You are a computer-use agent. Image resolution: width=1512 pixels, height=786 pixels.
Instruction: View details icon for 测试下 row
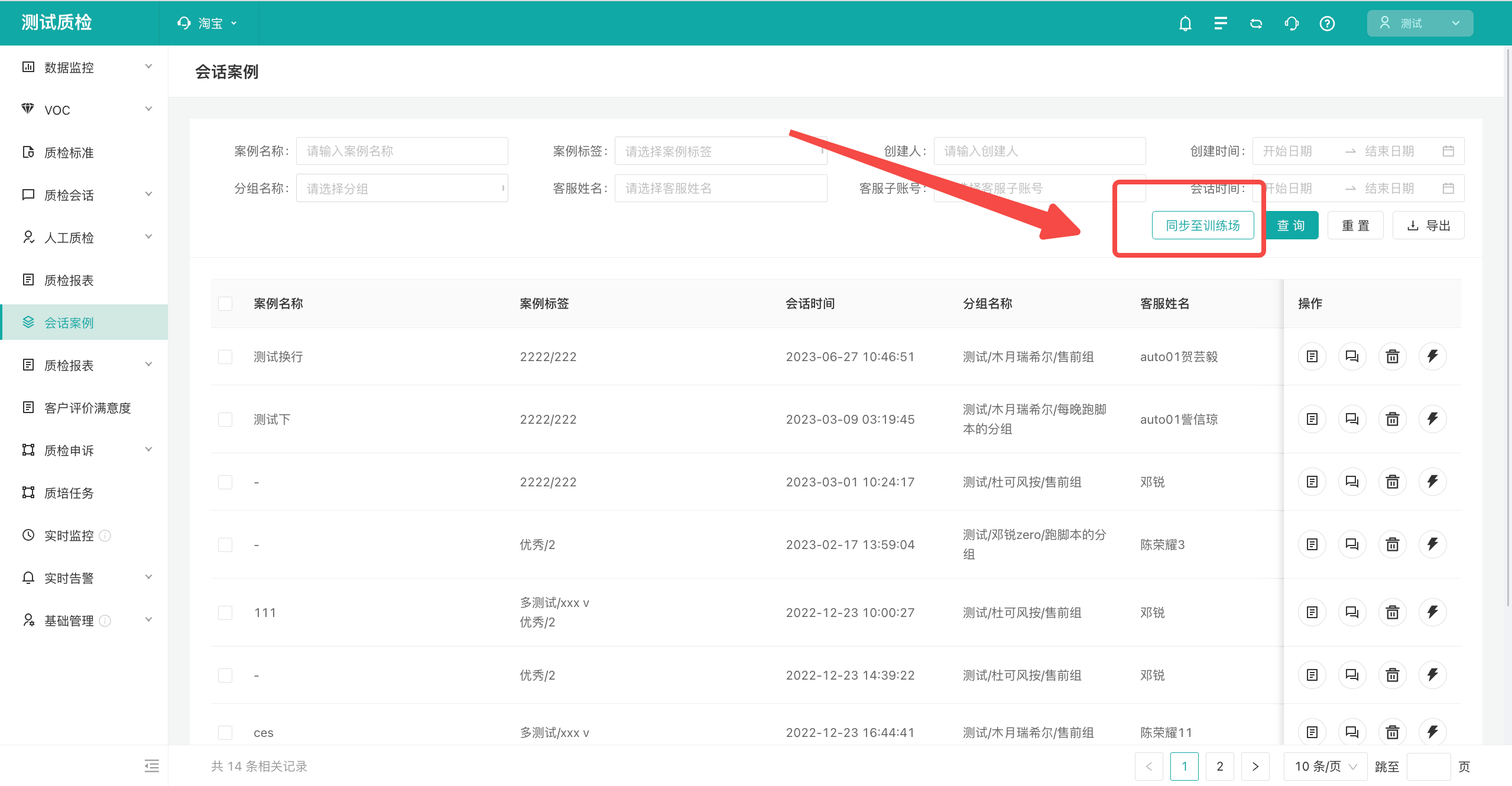1312,419
